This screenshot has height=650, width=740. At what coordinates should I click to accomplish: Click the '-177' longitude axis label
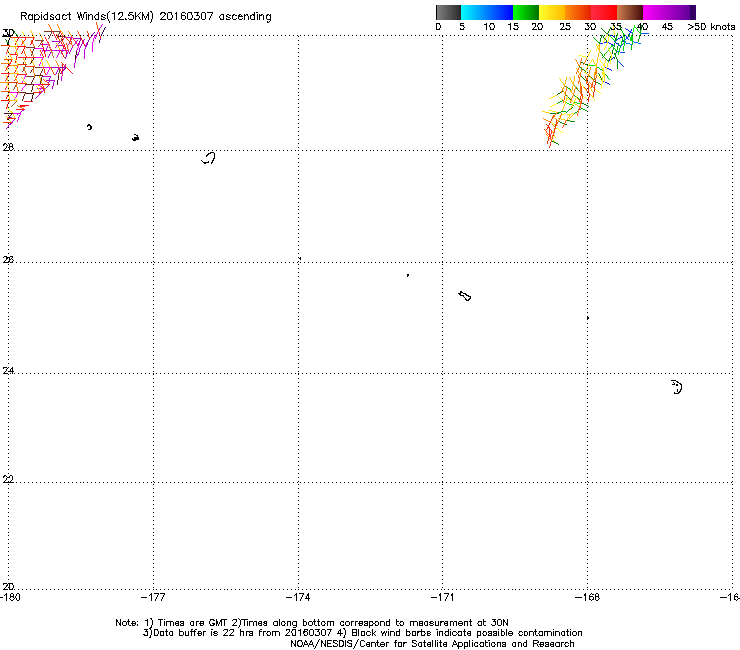[x=153, y=597]
